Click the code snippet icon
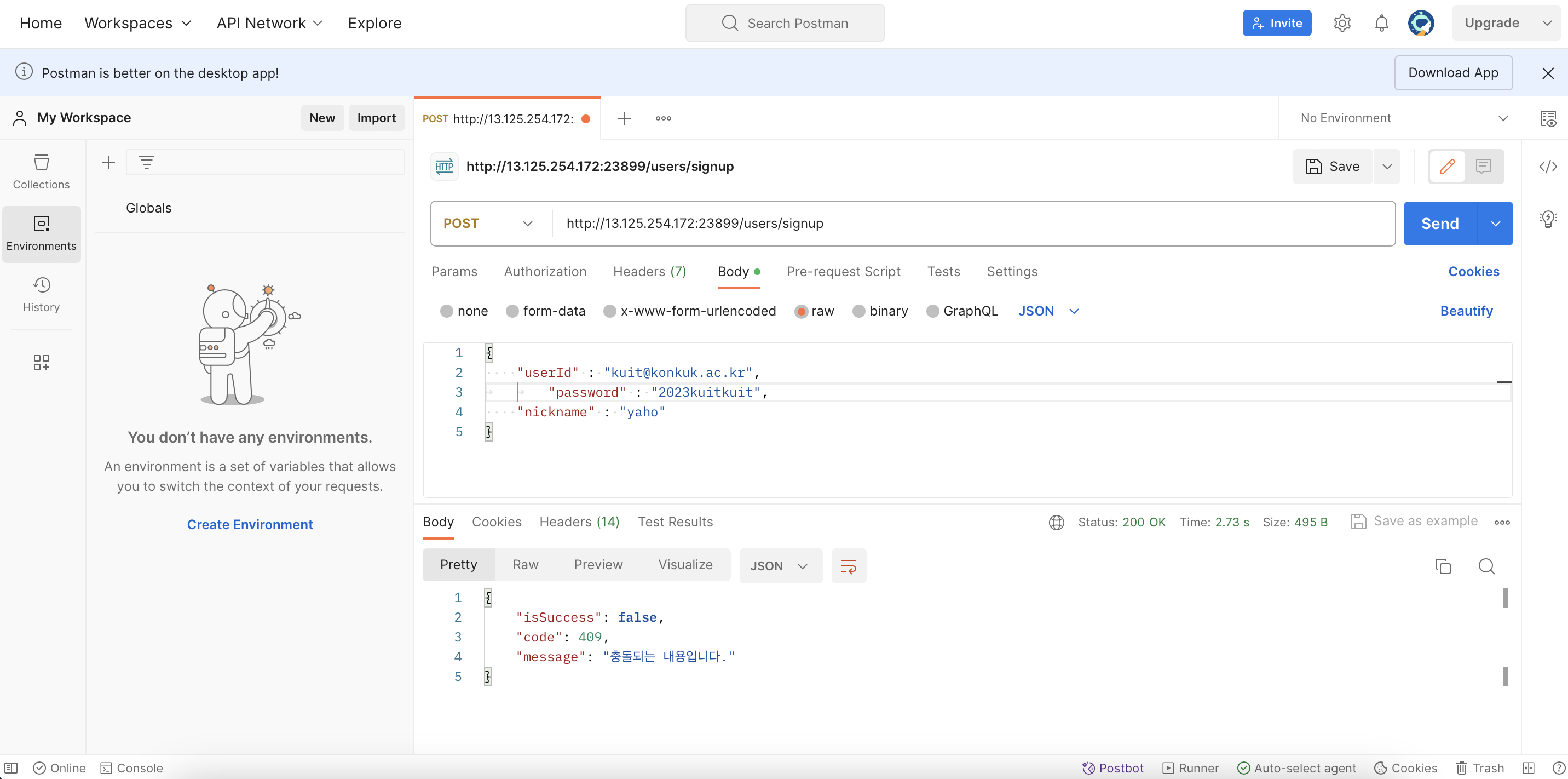 1548,167
